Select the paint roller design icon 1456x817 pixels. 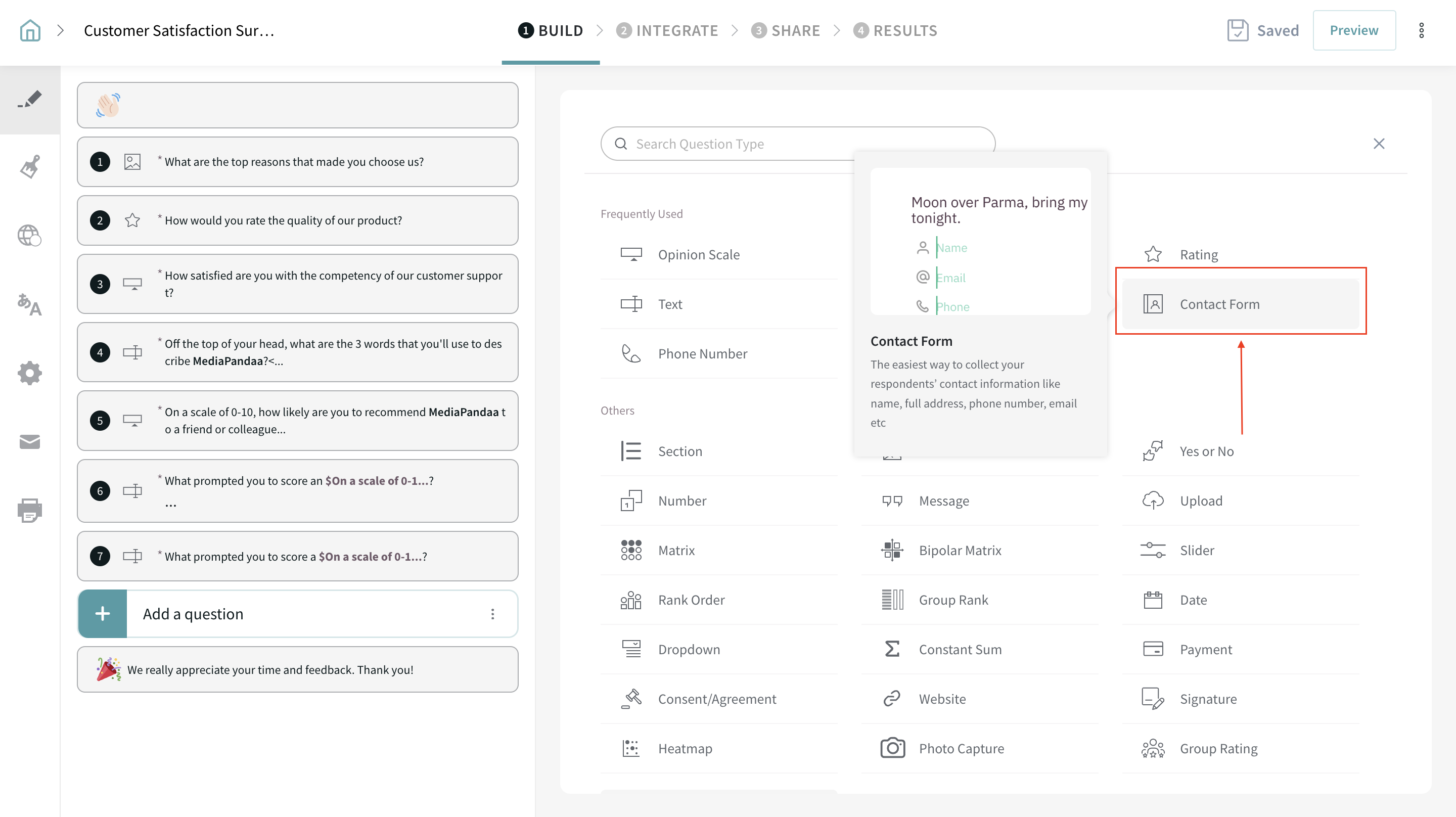[30, 167]
